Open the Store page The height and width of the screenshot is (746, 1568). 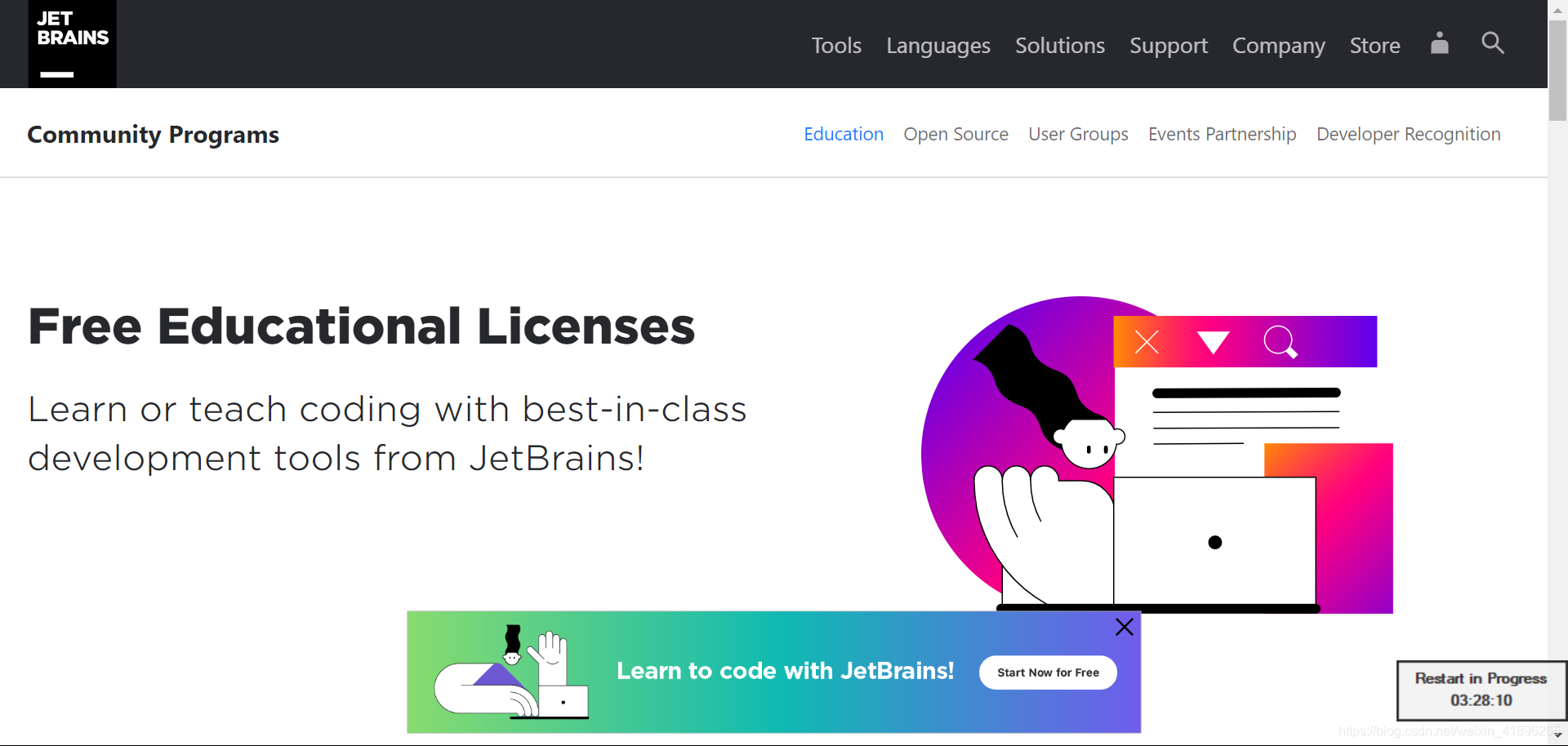tap(1375, 47)
